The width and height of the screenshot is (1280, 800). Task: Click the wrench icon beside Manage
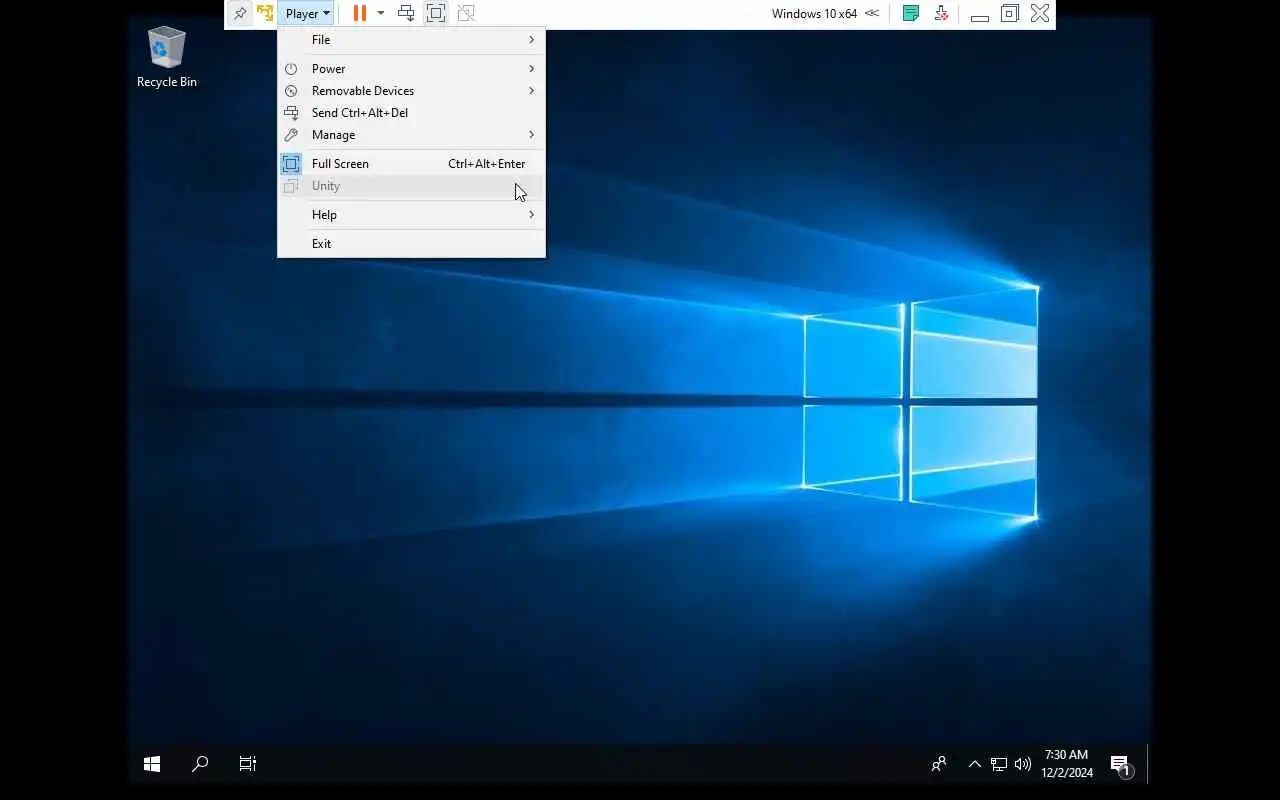click(x=291, y=135)
